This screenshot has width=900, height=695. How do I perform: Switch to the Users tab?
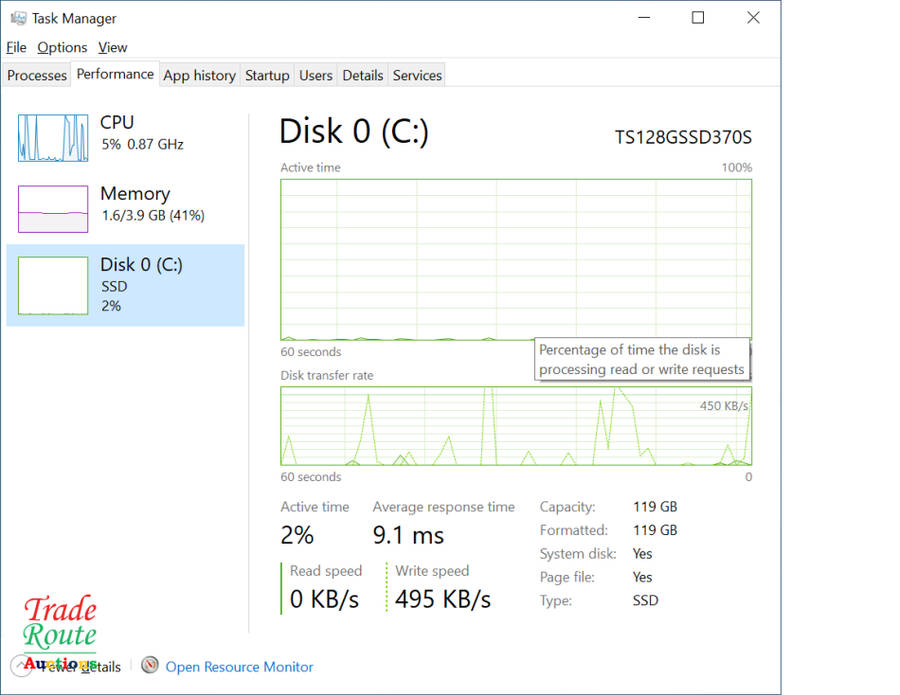(x=316, y=75)
